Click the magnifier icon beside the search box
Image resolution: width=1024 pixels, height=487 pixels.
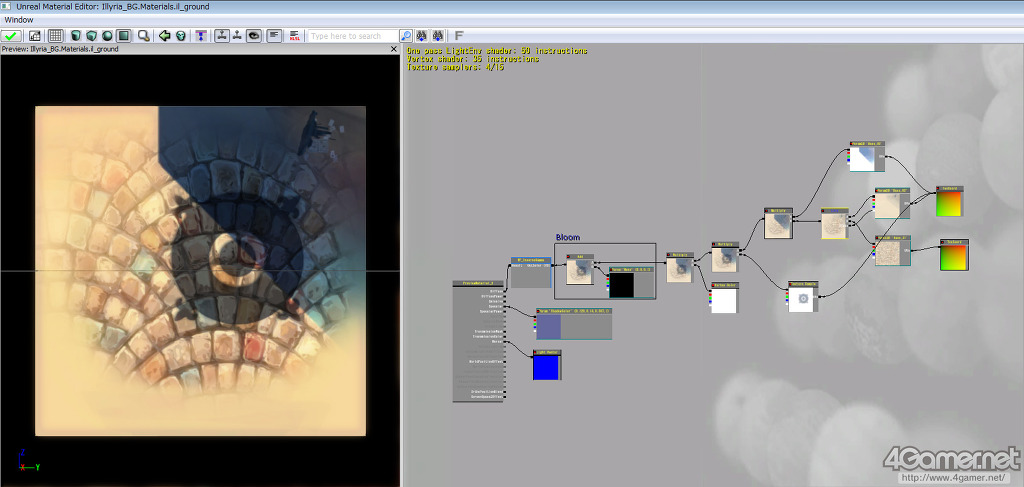(406, 36)
